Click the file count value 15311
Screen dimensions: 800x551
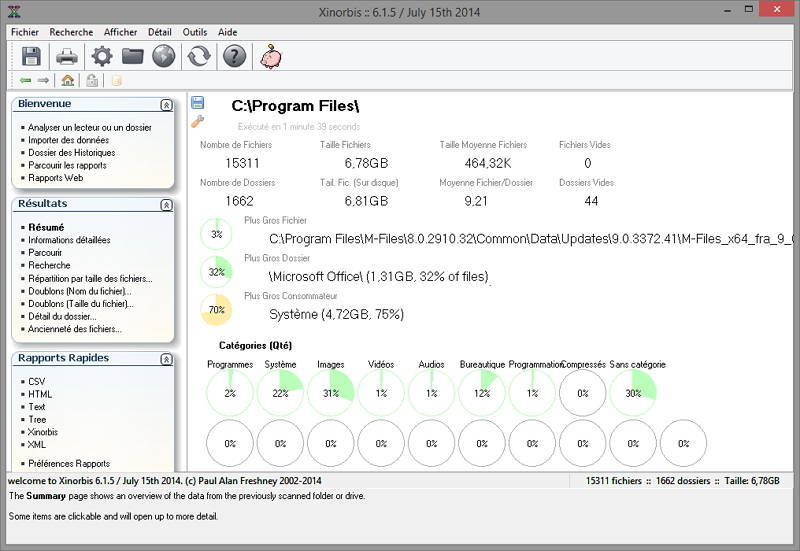[242, 163]
